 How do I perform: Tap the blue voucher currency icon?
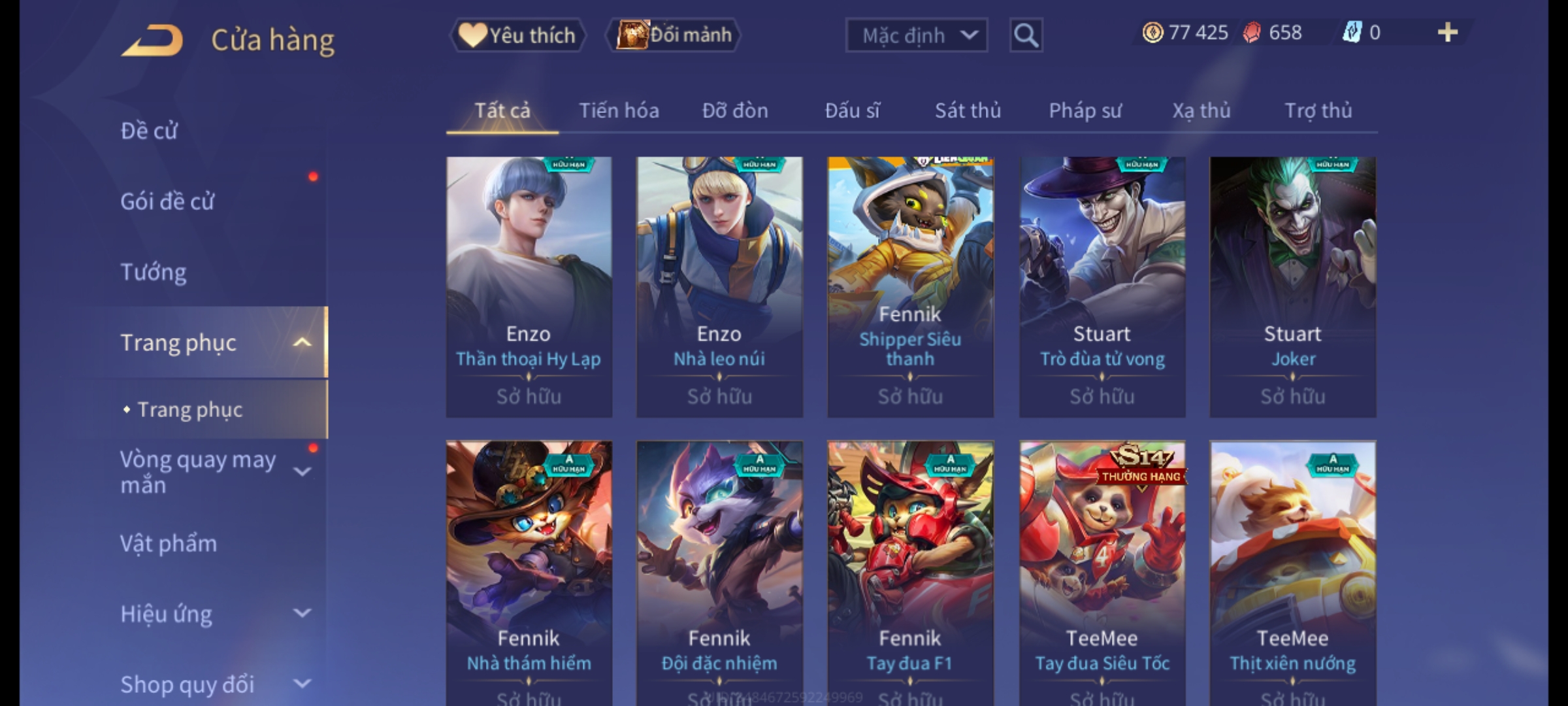click(x=1351, y=32)
